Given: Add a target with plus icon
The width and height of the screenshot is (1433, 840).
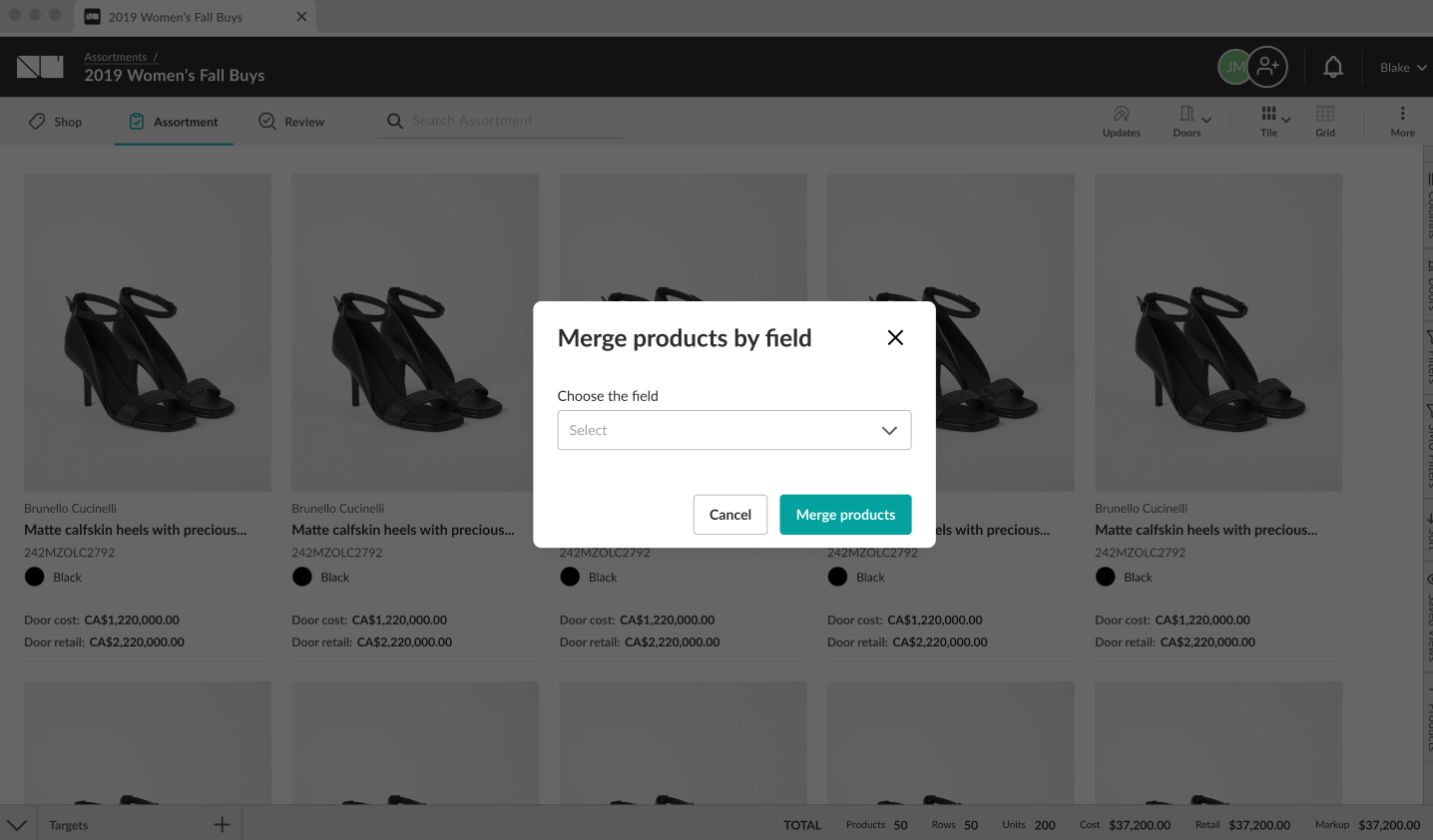Looking at the screenshot, I should 222,824.
